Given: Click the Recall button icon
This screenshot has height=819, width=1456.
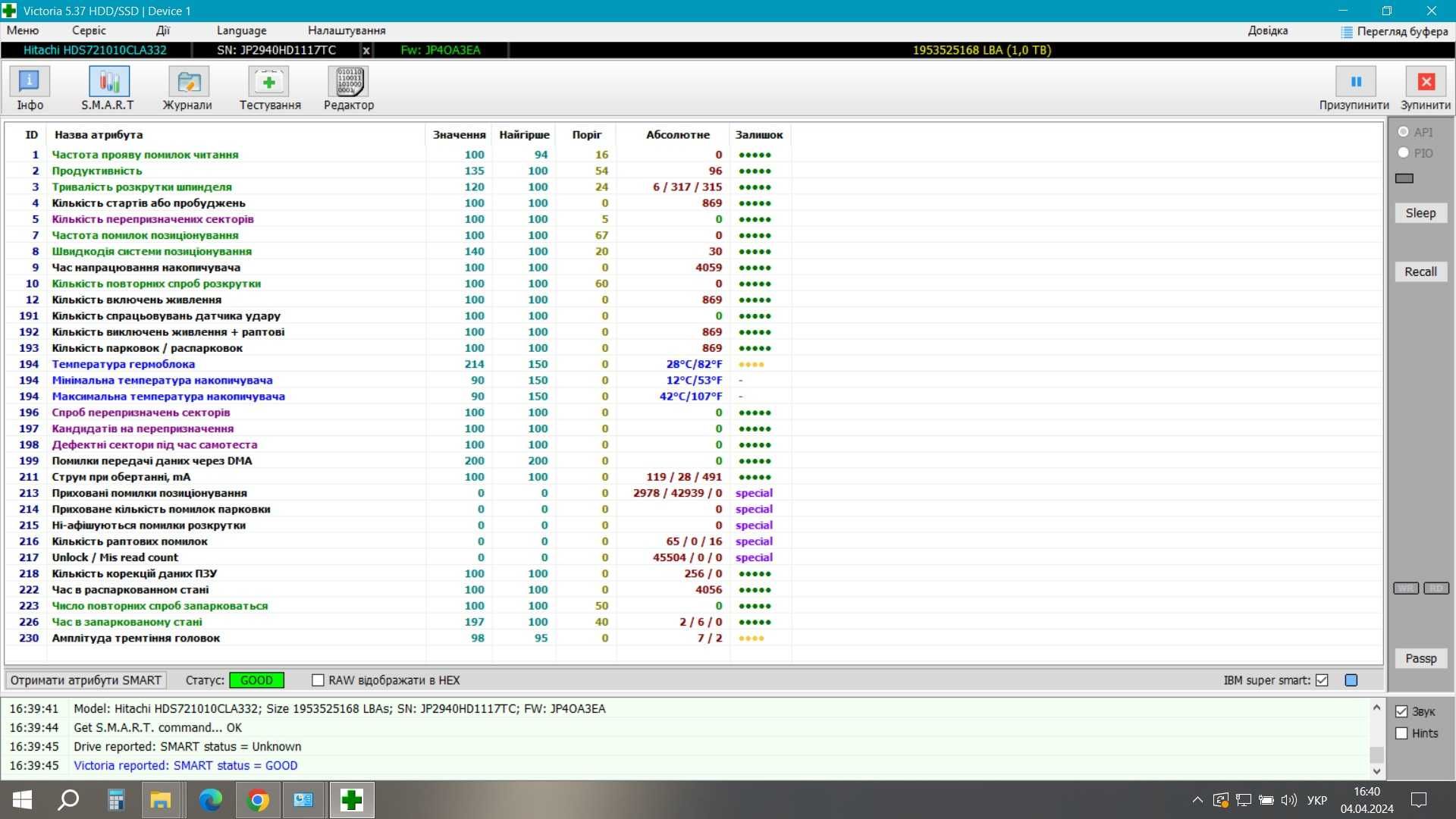Looking at the screenshot, I should 1419,271.
